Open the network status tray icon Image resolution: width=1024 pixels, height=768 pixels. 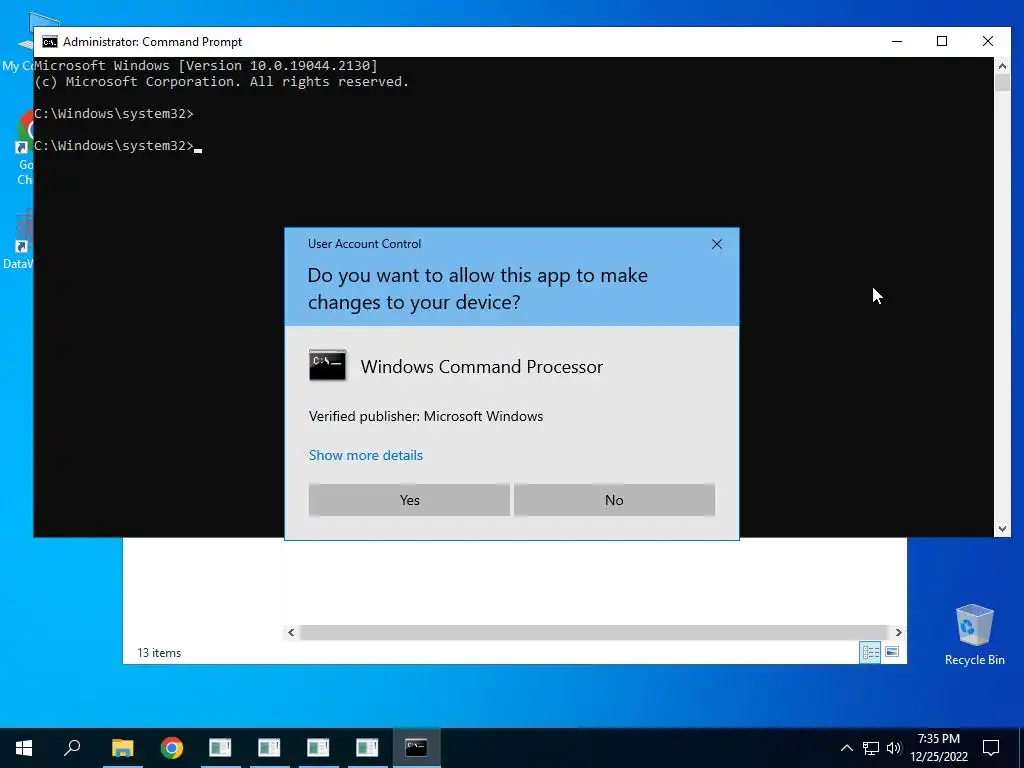tap(871, 748)
